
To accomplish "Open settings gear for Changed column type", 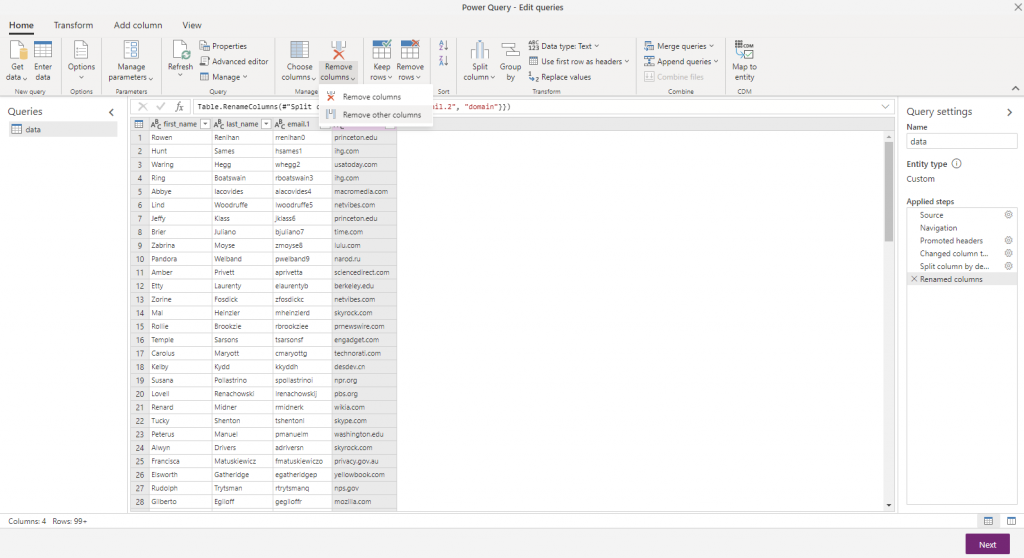I will point(1008,253).
